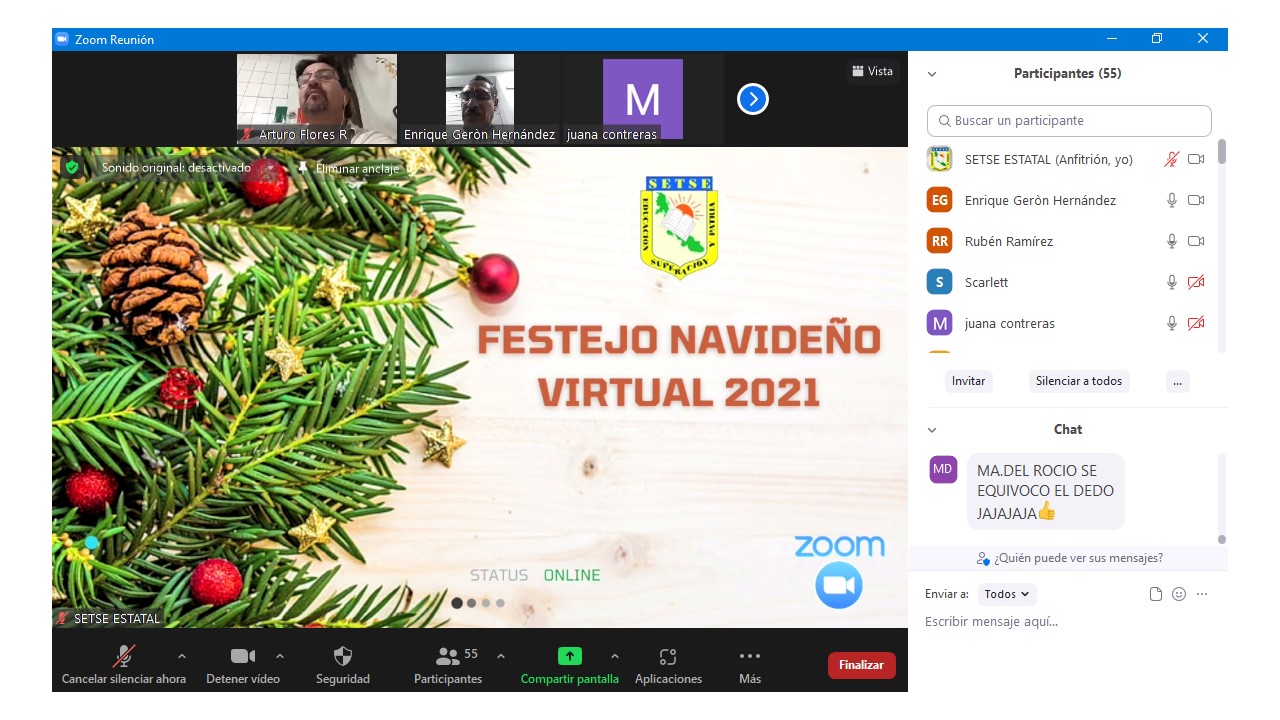
Task: Click the search magnifier in participant search
Action: pos(944,121)
